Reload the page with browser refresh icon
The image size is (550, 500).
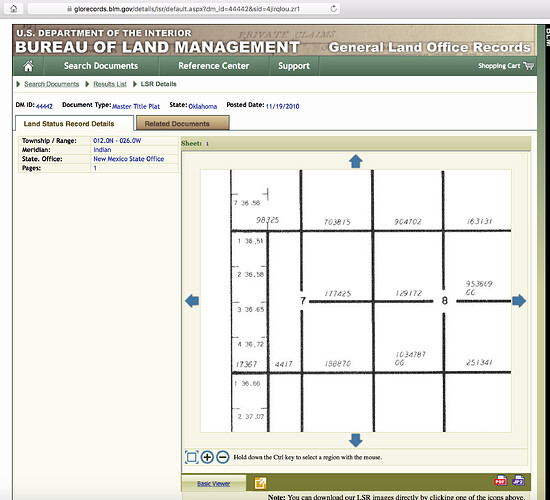click(x=334, y=9)
